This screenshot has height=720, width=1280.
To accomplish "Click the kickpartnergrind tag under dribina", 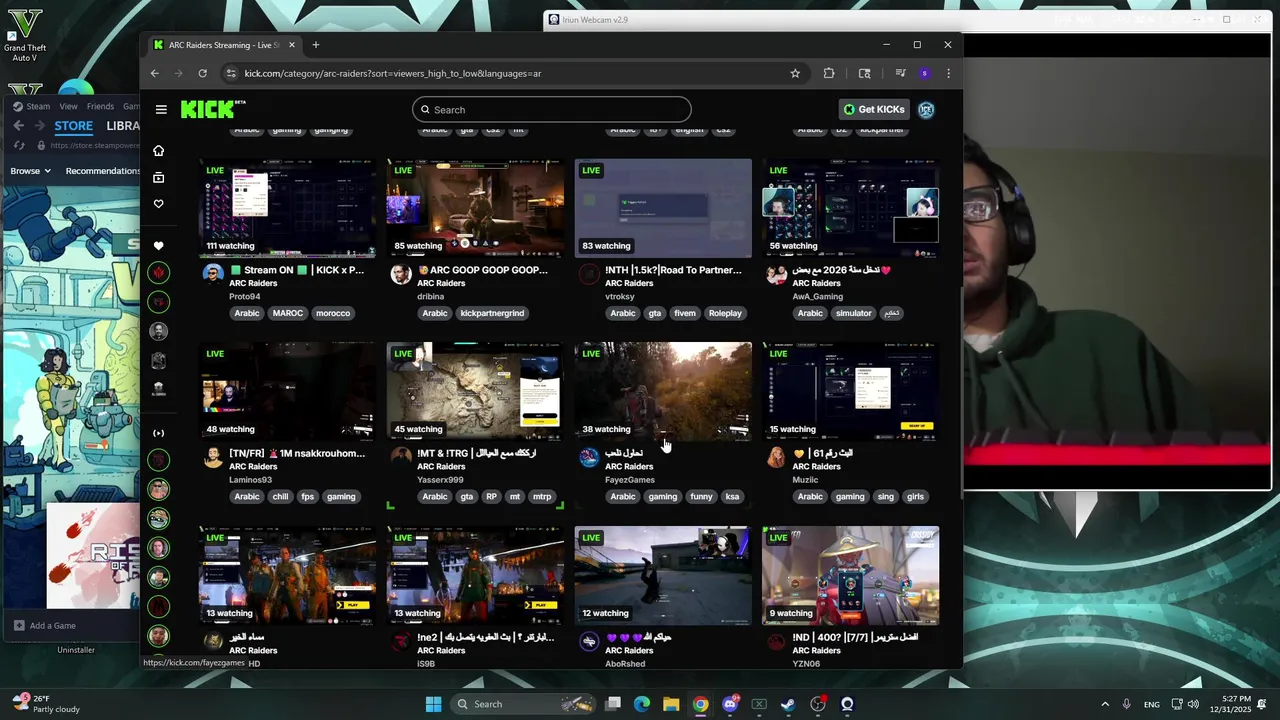I will (492, 313).
